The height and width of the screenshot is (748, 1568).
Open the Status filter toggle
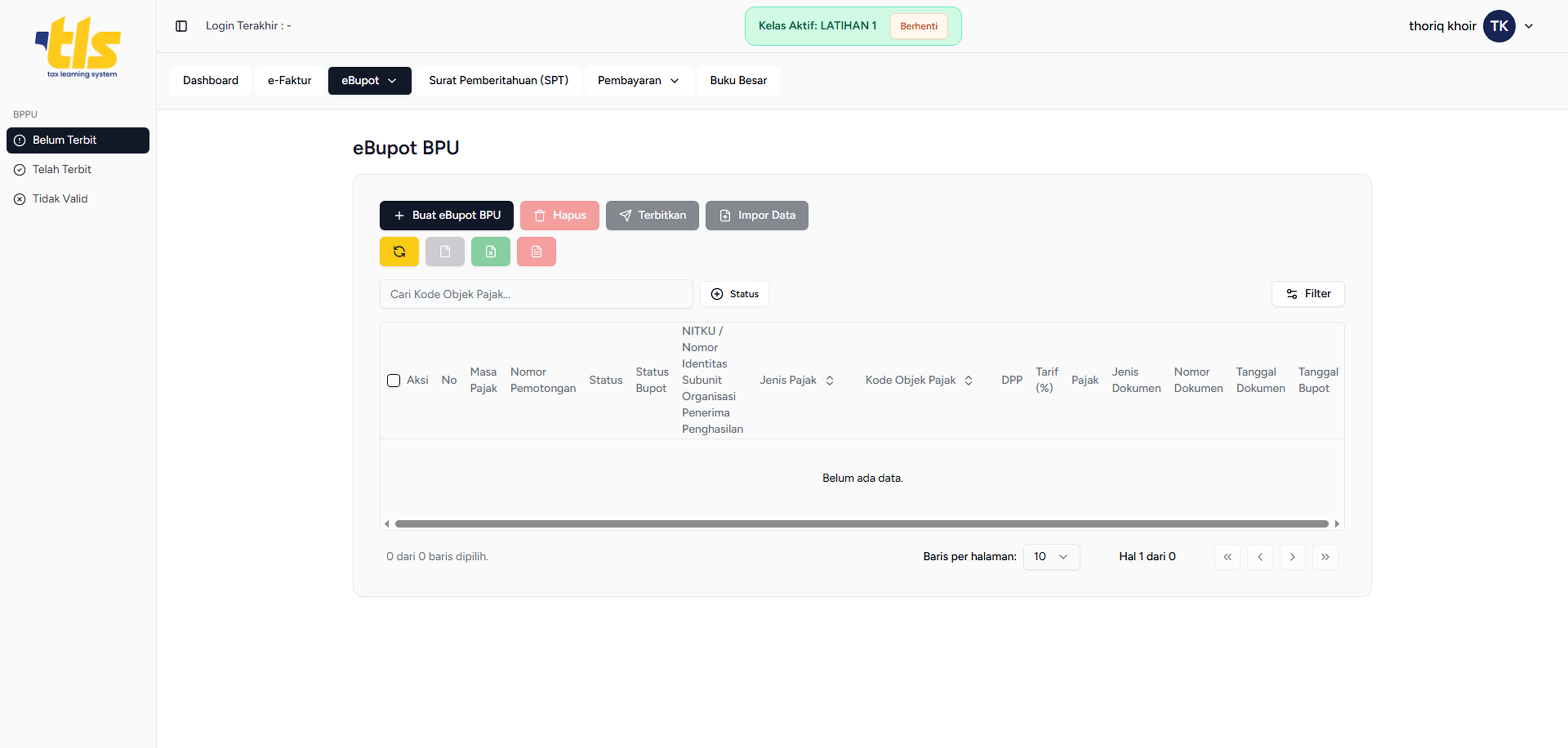tap(734, 294)
